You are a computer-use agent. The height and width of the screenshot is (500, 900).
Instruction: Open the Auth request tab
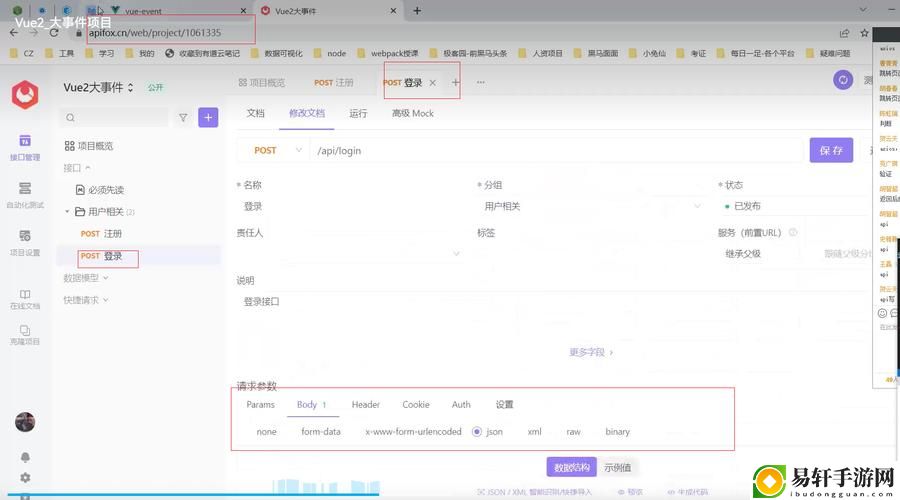click(x=461, y=405)
